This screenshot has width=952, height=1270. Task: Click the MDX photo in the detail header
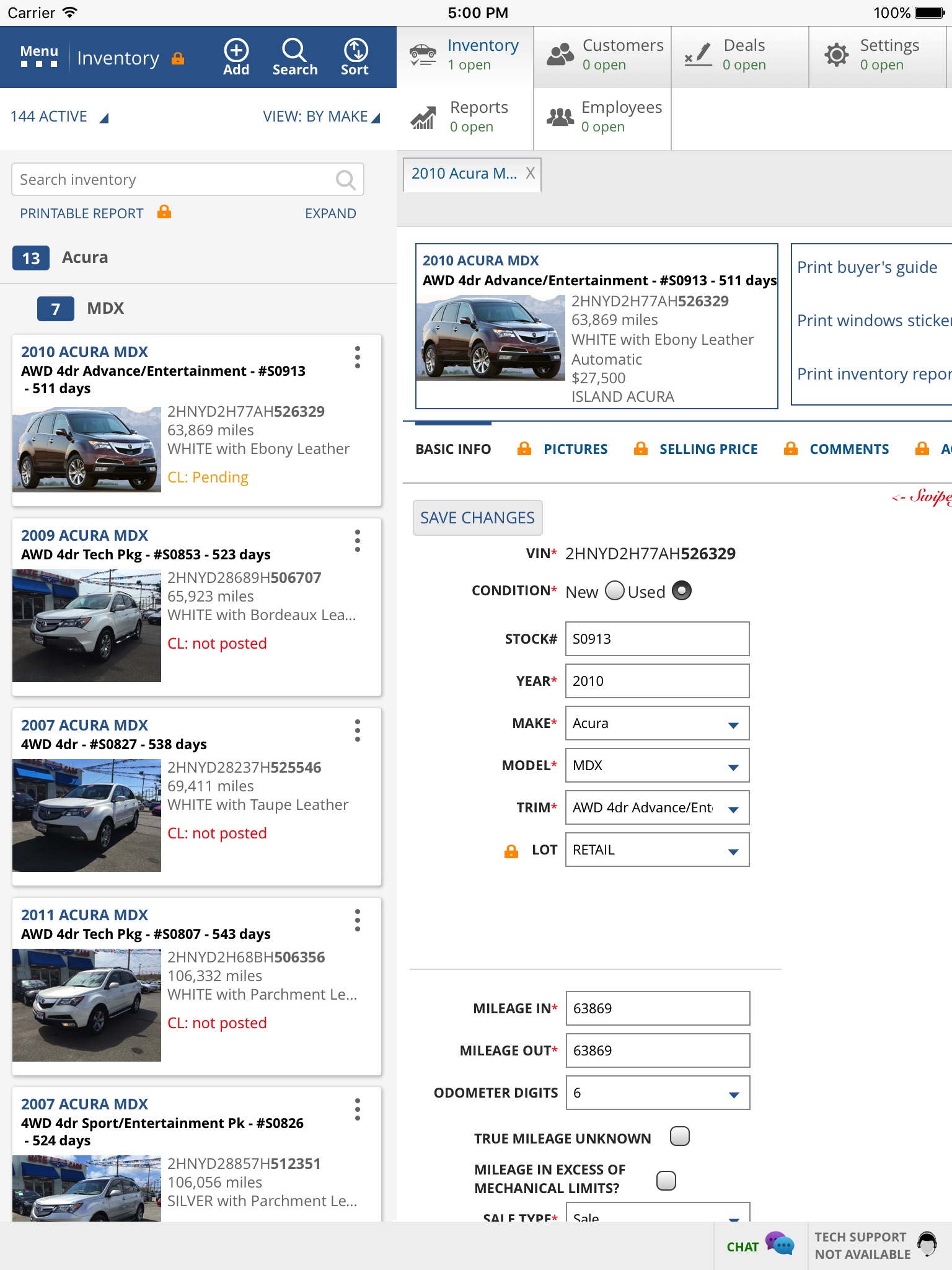click(491, 337)
